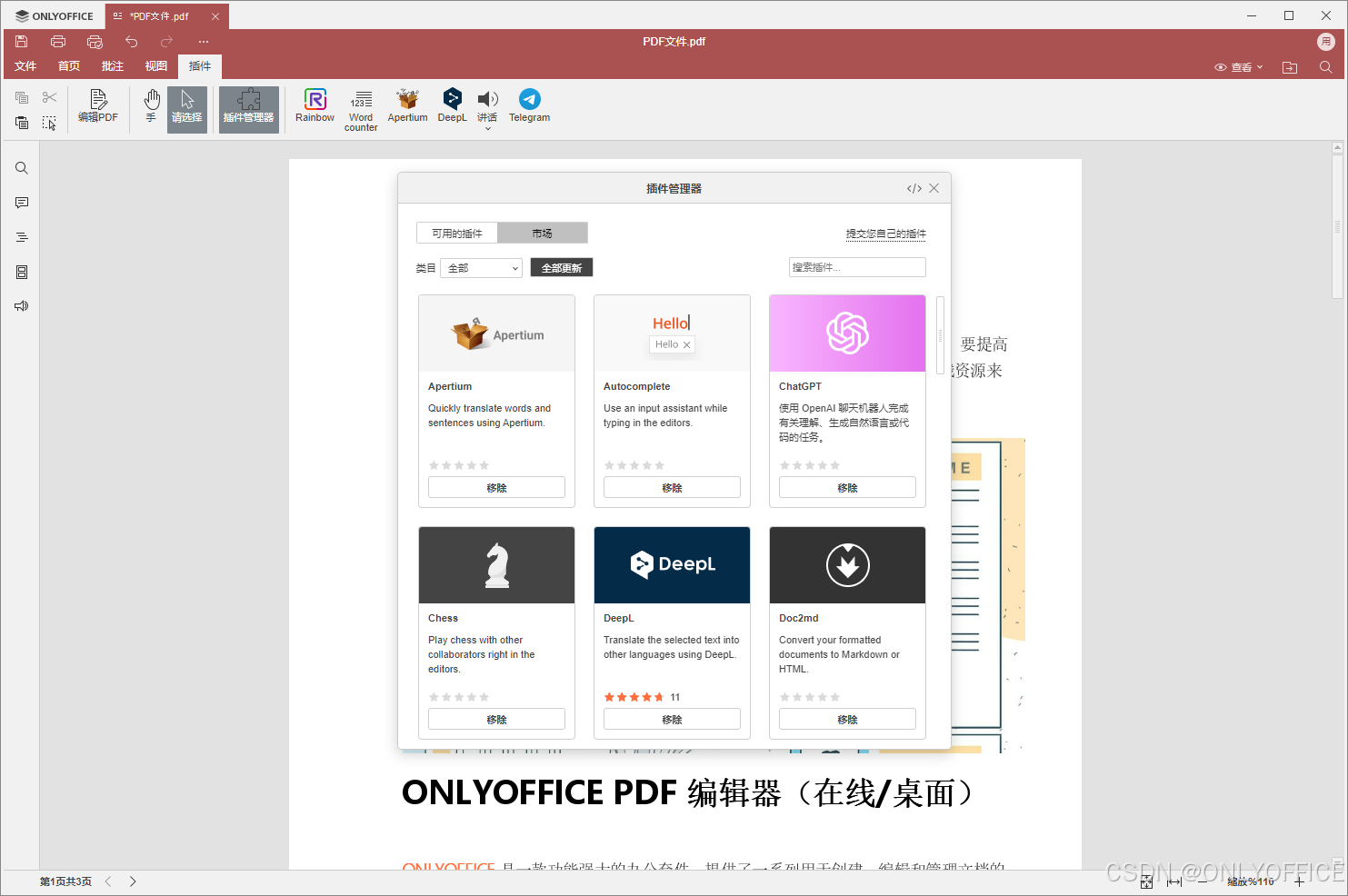Switch to the View tab
The image size is (1348, 896).
[x=156, y=66]
